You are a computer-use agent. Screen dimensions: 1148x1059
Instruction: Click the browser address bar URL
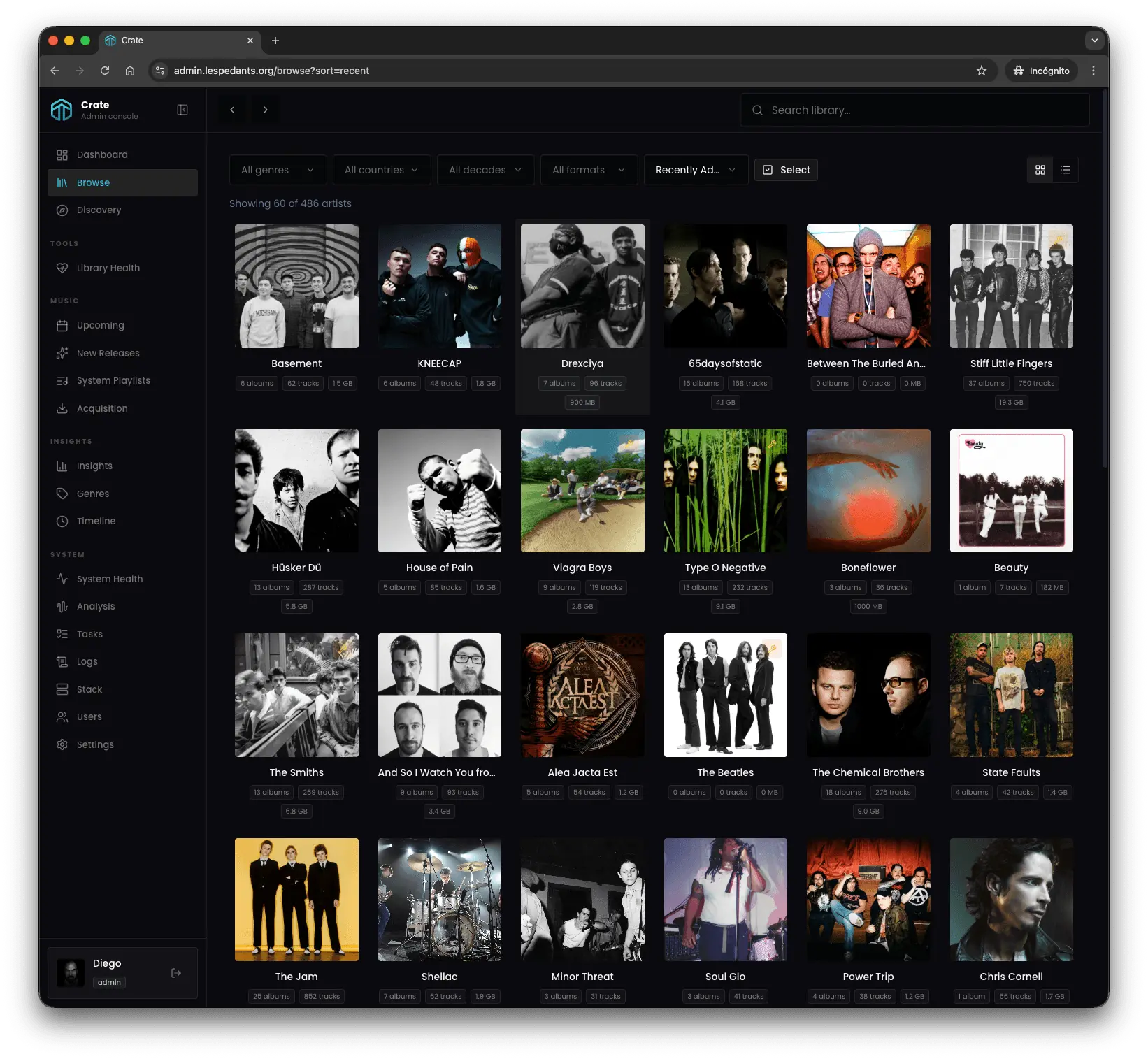[271, 71]
